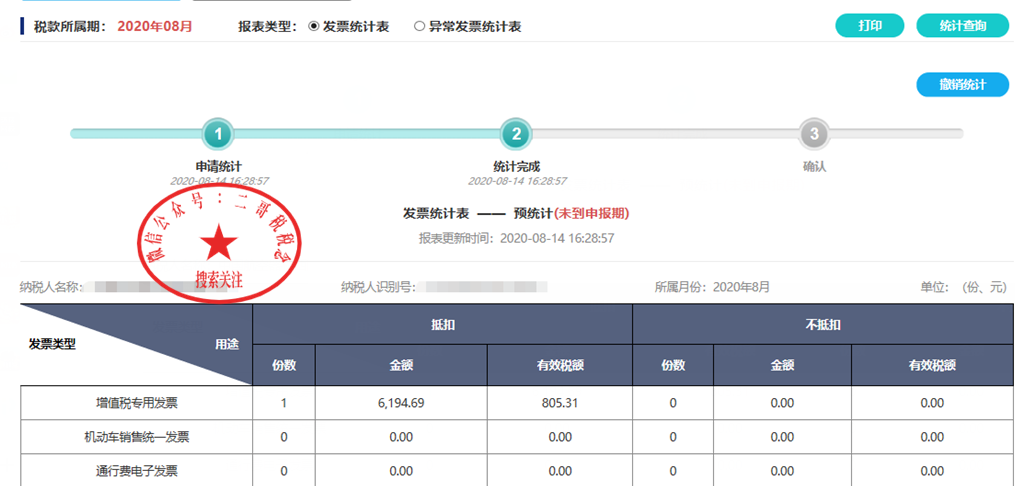Screen dimensions: 1015x486
Task: Click the step 3 确认 circle
Action: tap(814, 134)
